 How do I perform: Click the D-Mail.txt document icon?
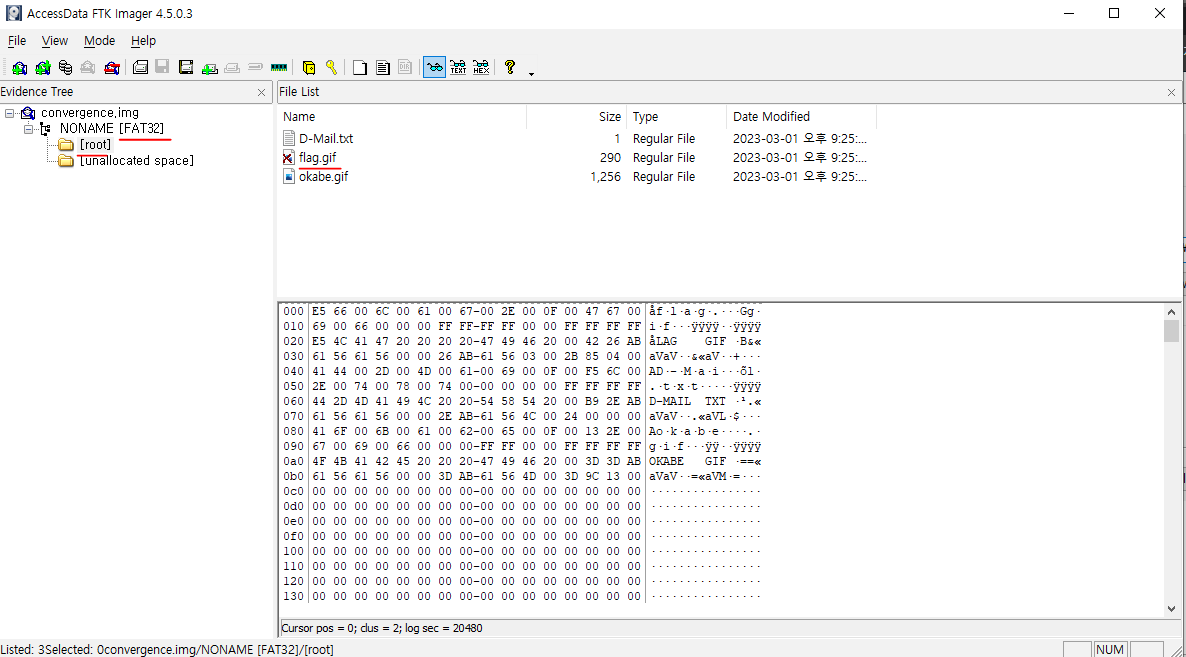coord(288,138)
